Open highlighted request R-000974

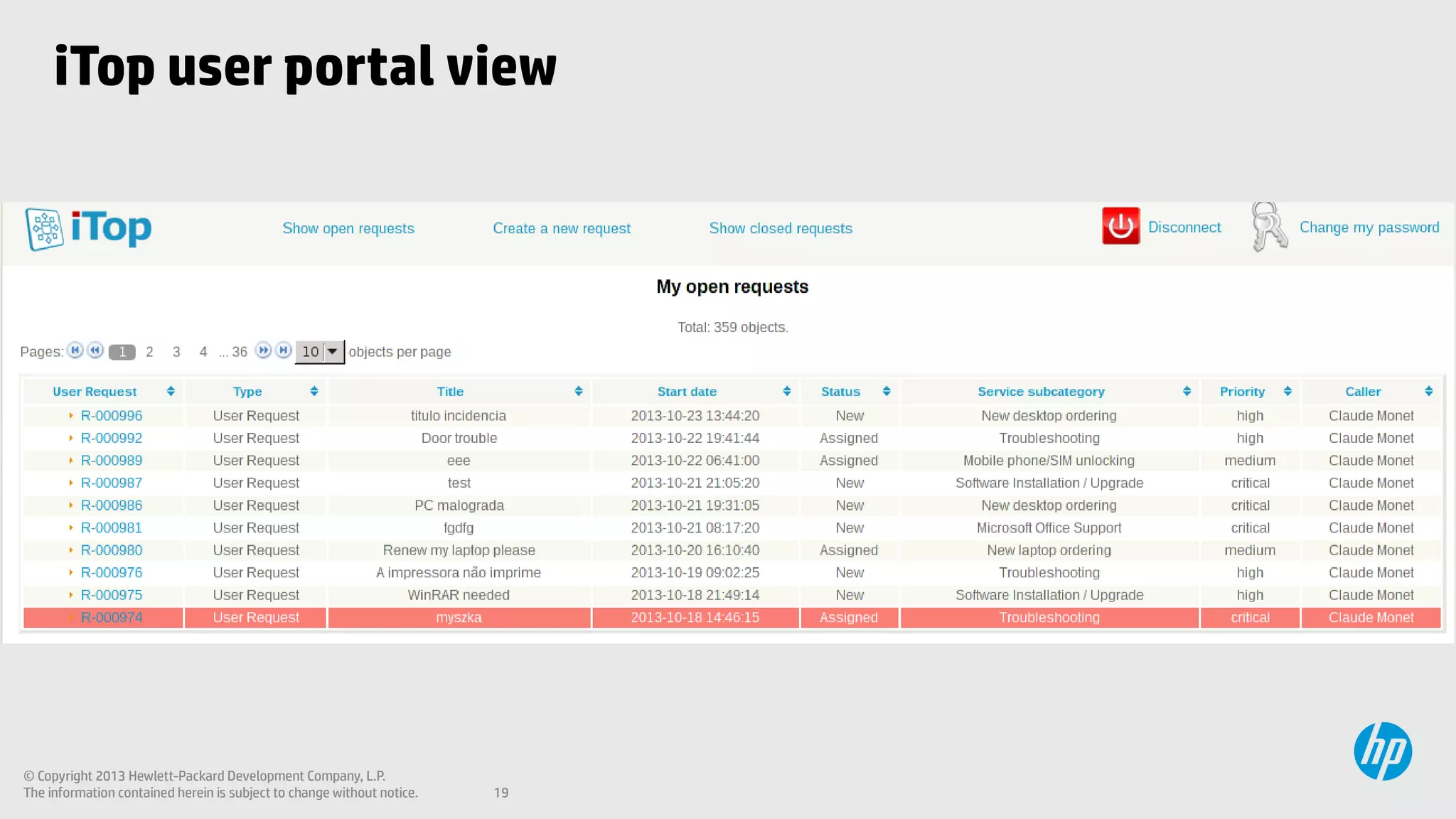(112, 618)
